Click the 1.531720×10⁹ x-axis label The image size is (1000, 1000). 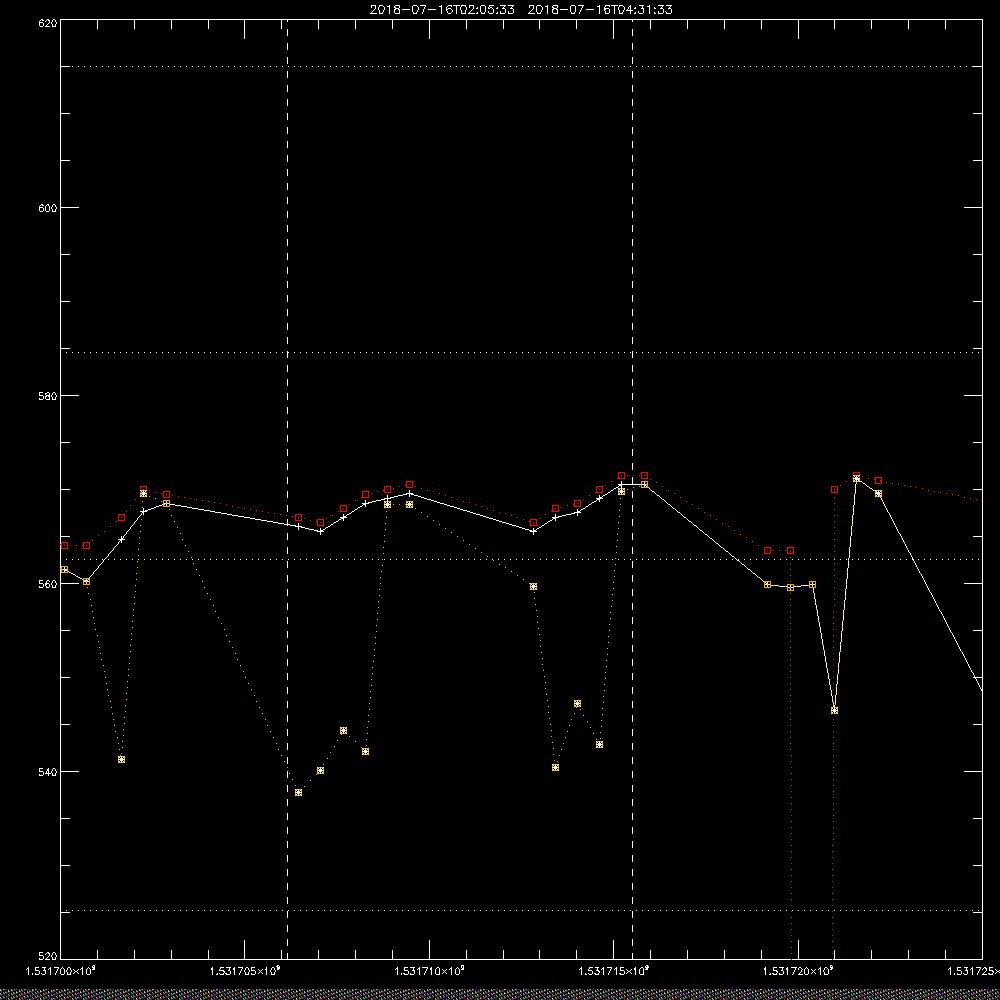point(798,971)
